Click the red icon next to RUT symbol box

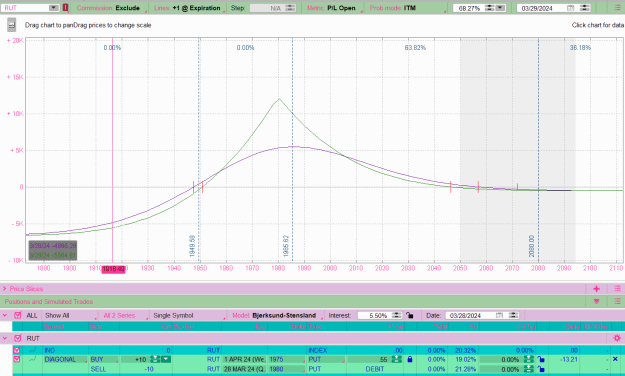pyautogui.click(x=65, y=8)
